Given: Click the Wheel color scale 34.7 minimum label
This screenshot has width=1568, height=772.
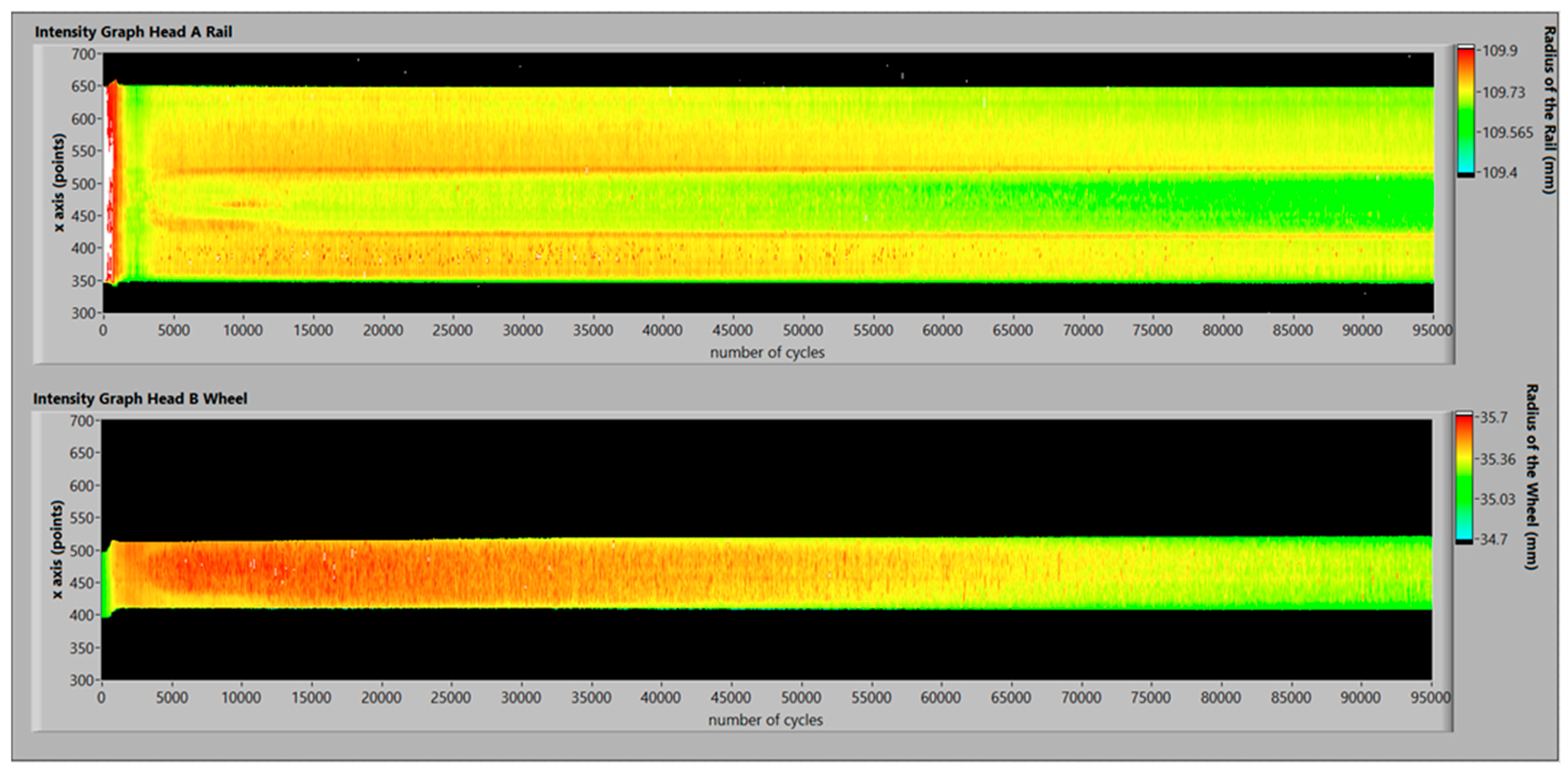Looking at the screenshot, I should click(1494, 540).
